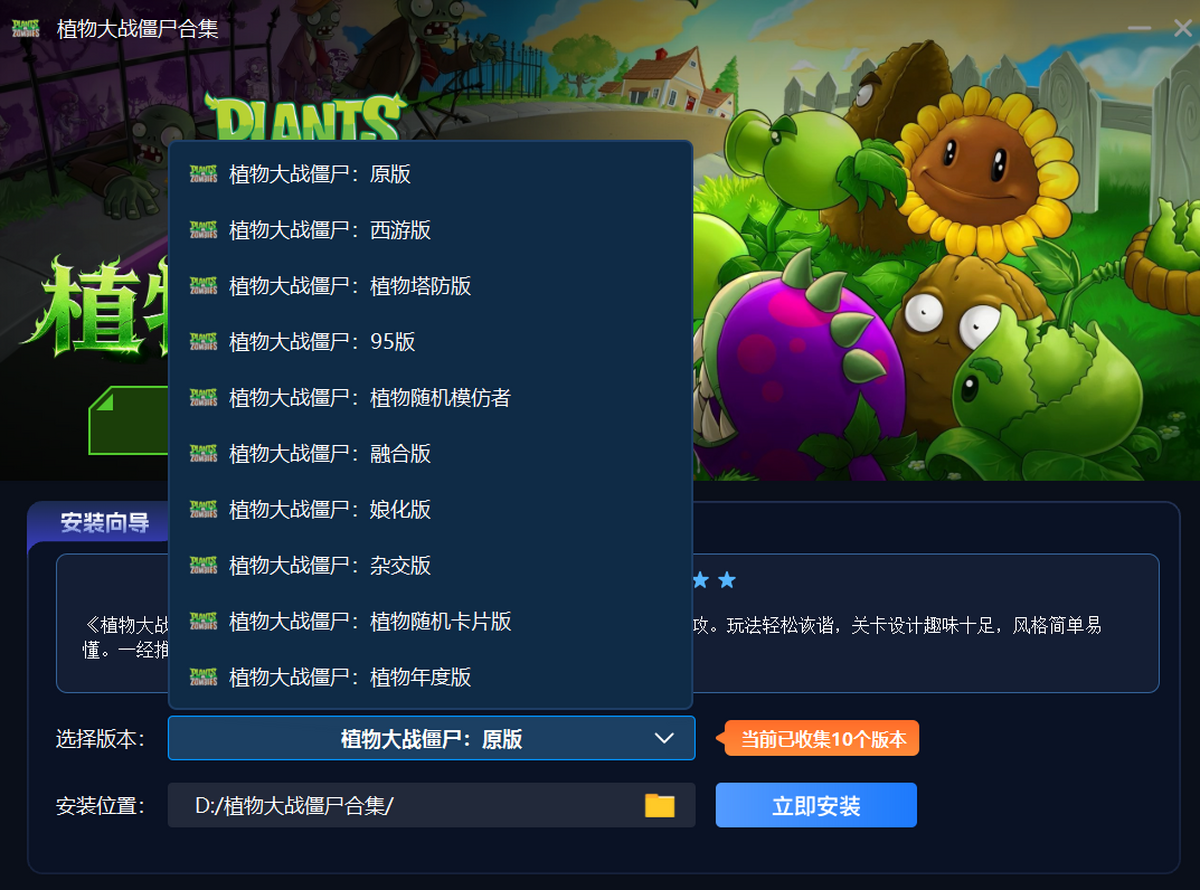The width and height of the screenshot is (1200, 890).
Task: Select the 95版 version option
Action: coord(430,342)
